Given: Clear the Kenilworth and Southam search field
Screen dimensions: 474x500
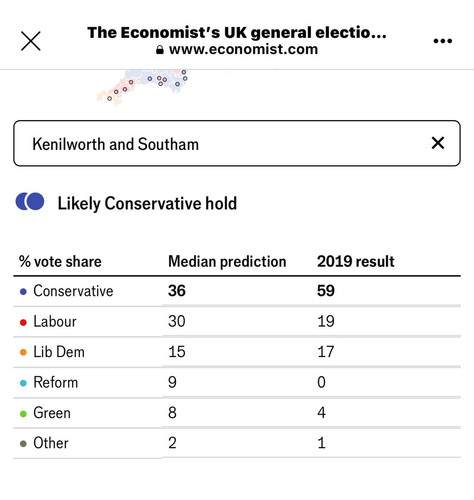Looking at the screenshot, I should coord(438,143).
